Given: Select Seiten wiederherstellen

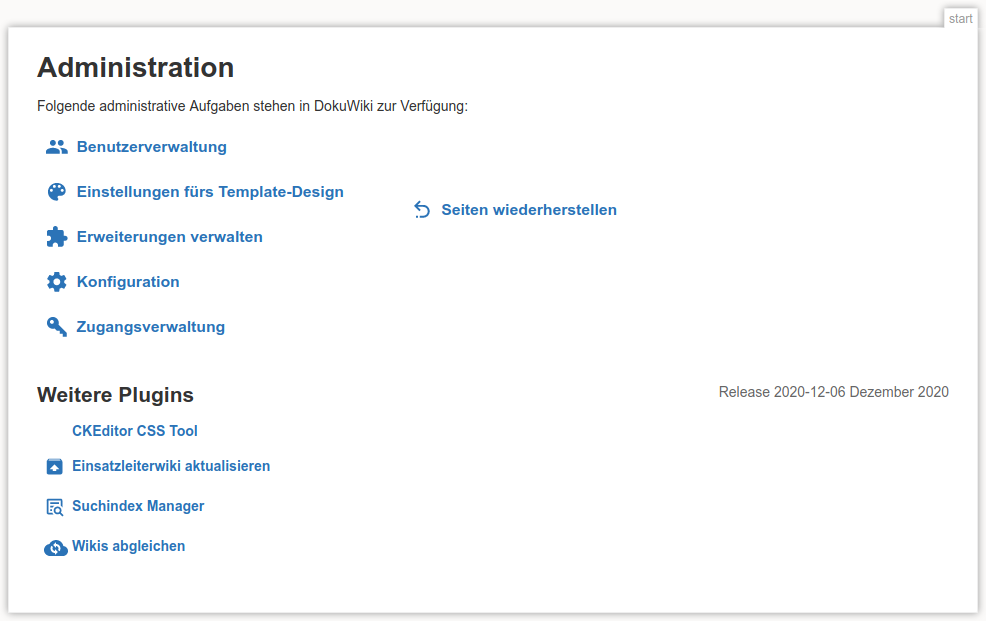Looking at the screenshot, I should click(528, 210).
